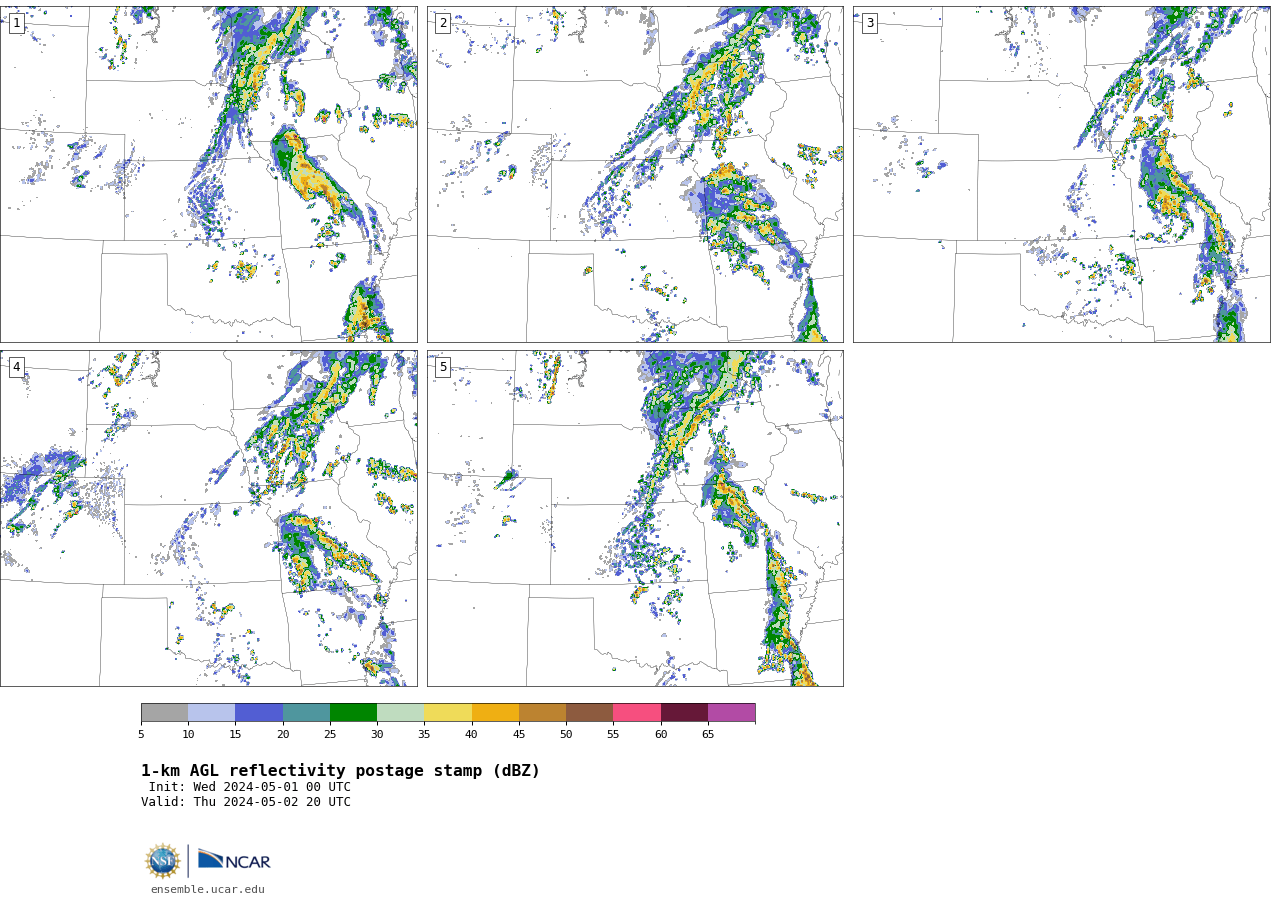Click the Init Wed 2024-05-01 00 UTC line

click(250, 787)
